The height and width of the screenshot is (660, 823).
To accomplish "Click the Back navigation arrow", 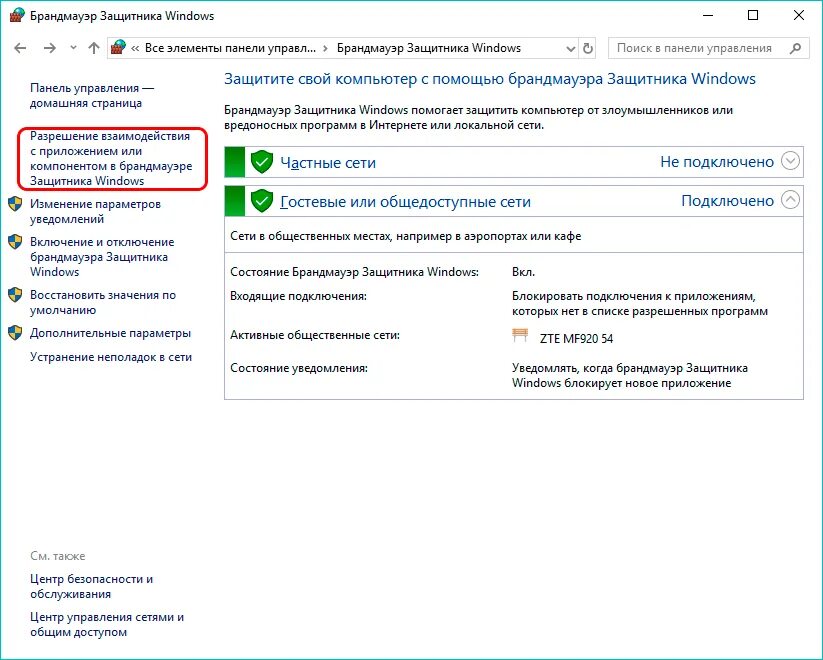I will tap(20, 48).
